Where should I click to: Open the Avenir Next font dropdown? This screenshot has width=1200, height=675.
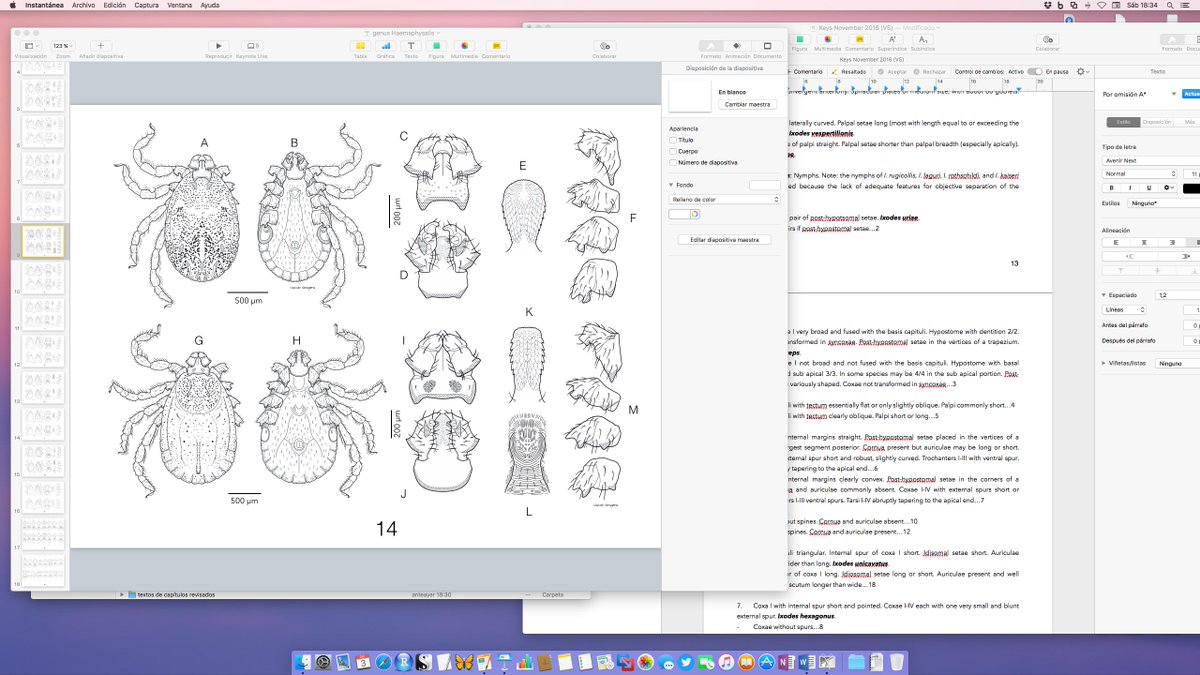[1150, 160]
